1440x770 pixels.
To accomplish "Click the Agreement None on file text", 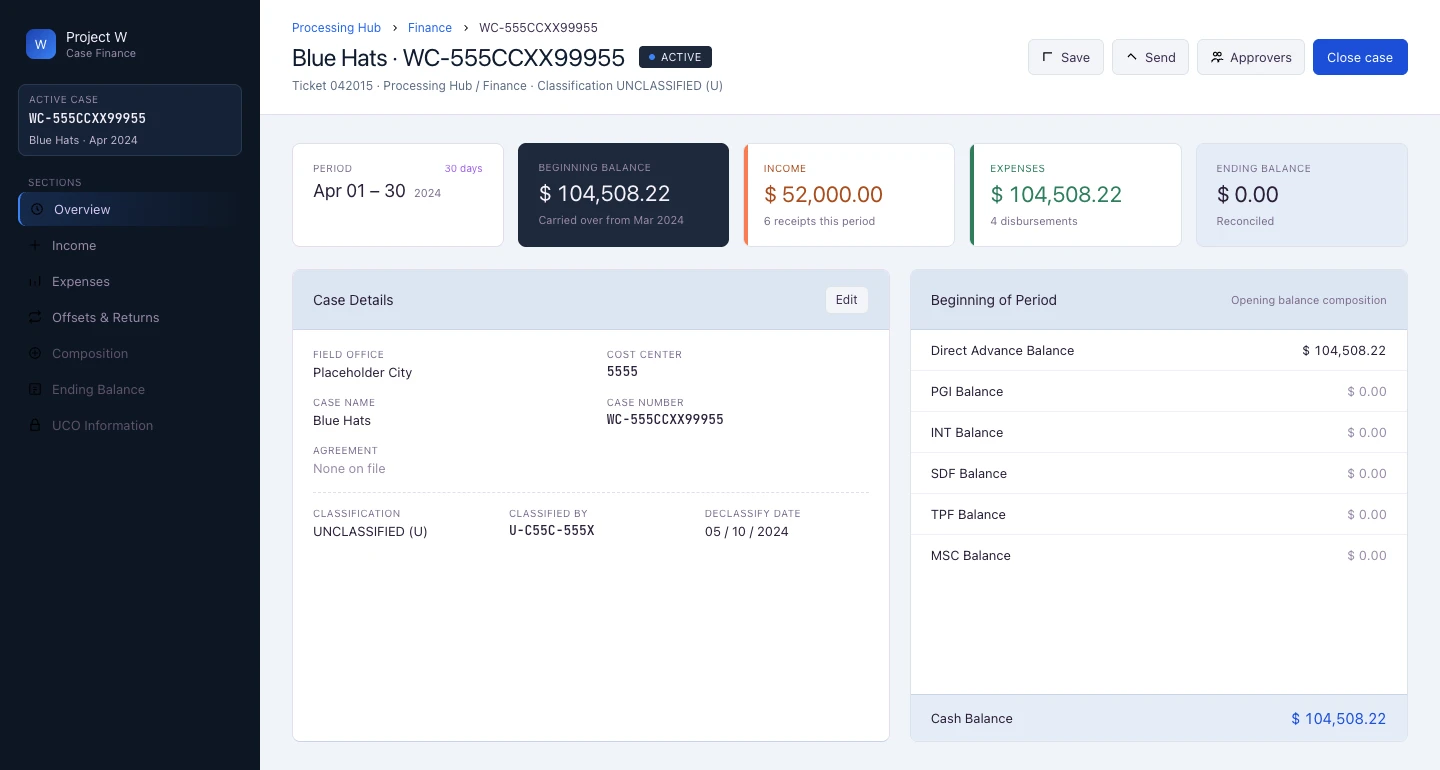I will (349, 469).
